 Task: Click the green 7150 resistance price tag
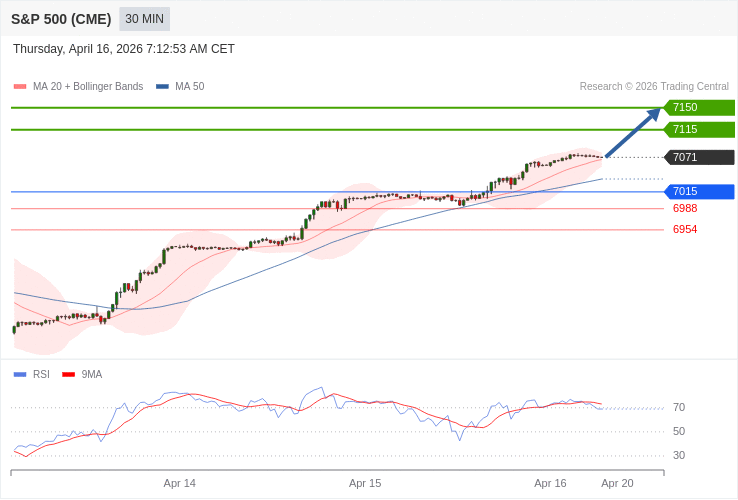coord(699,108)
